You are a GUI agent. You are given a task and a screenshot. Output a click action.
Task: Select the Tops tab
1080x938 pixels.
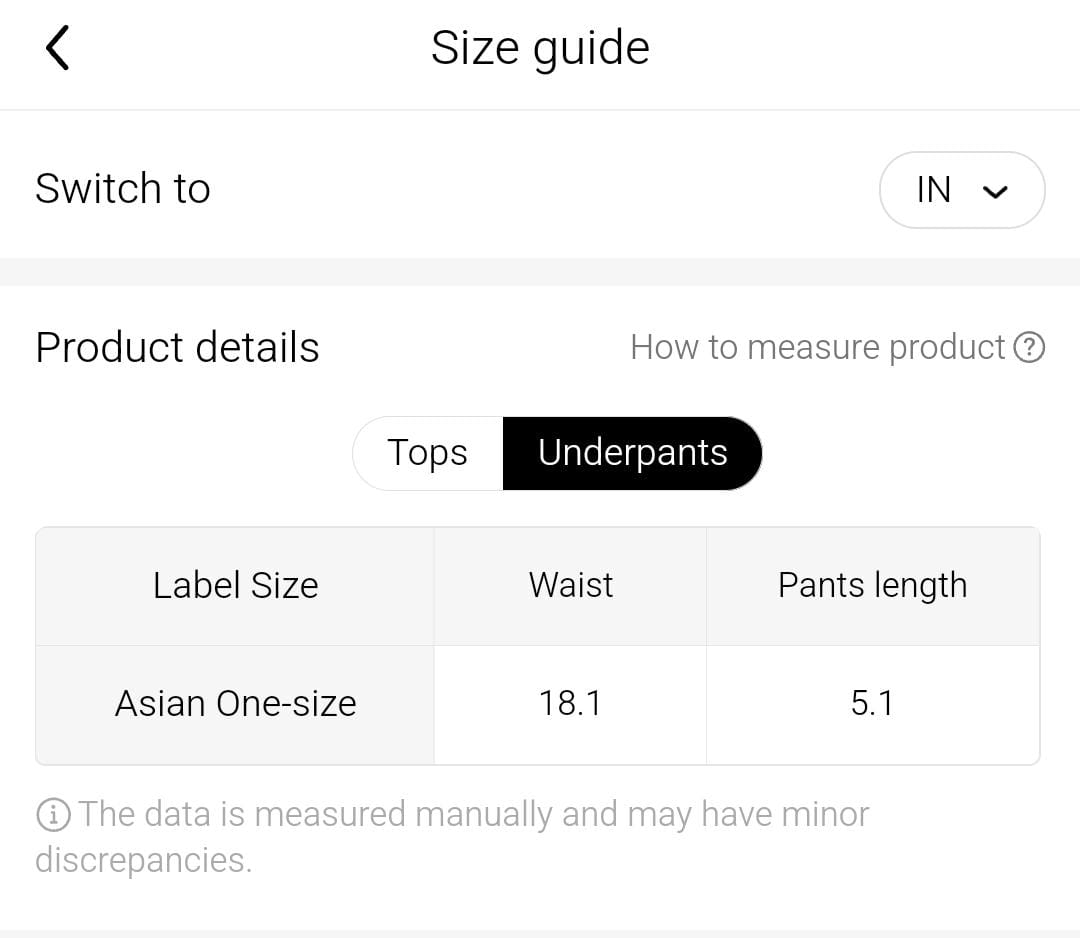[428, 453]
